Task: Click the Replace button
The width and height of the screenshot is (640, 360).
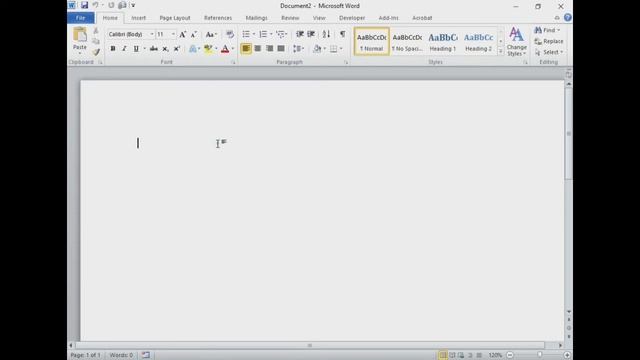Action: tap(549, 41)
